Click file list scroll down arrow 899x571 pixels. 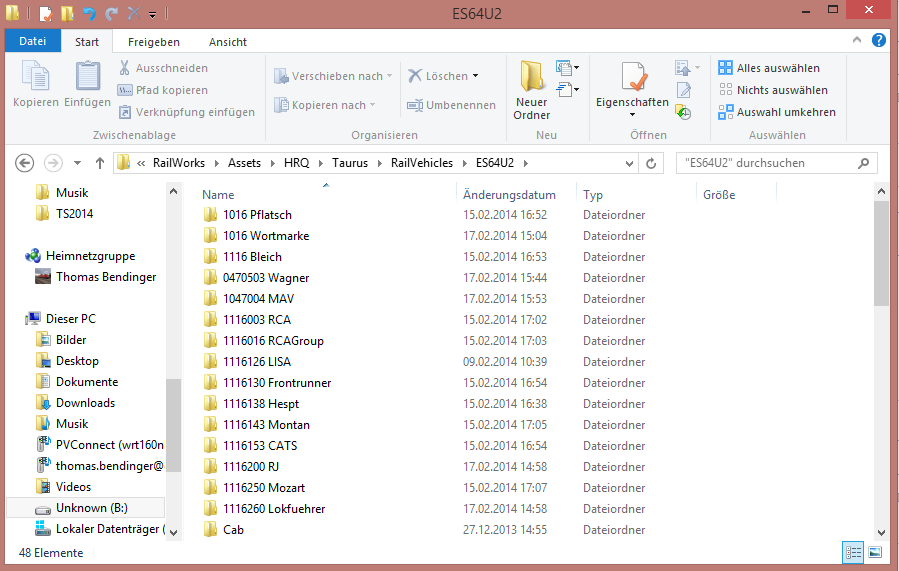pos(881,533)
